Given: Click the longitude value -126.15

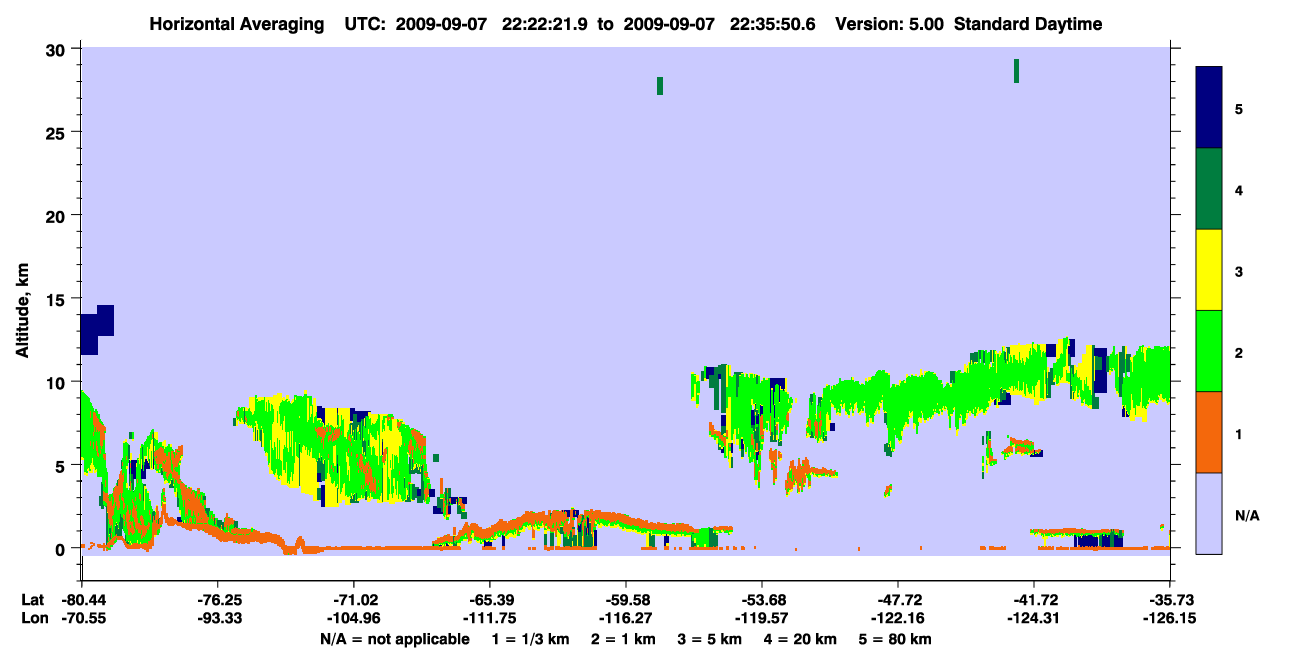Looking at the screenshot, I should (x=1170, y=618).
